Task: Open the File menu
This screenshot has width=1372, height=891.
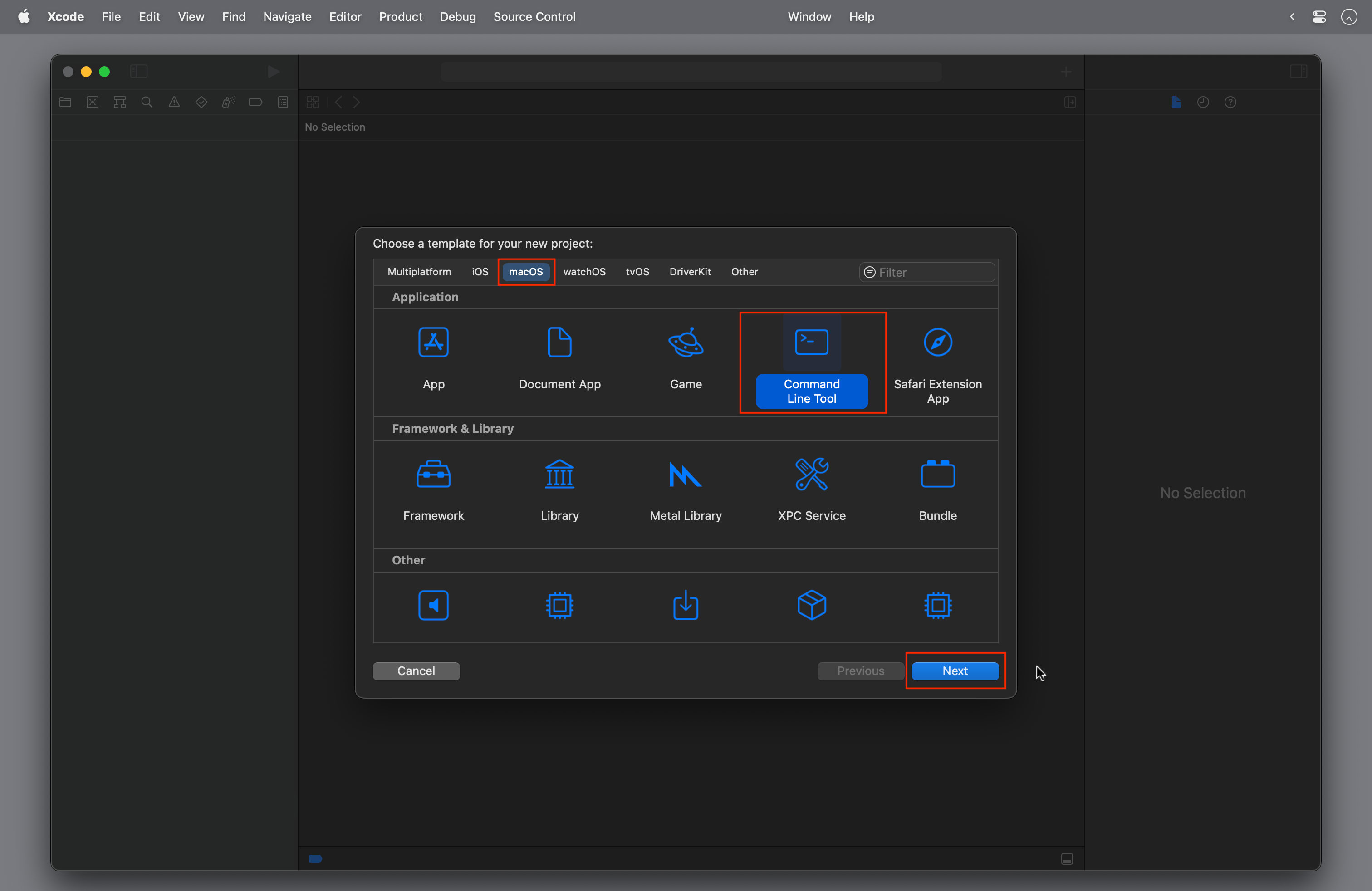Action: [111, 17]
